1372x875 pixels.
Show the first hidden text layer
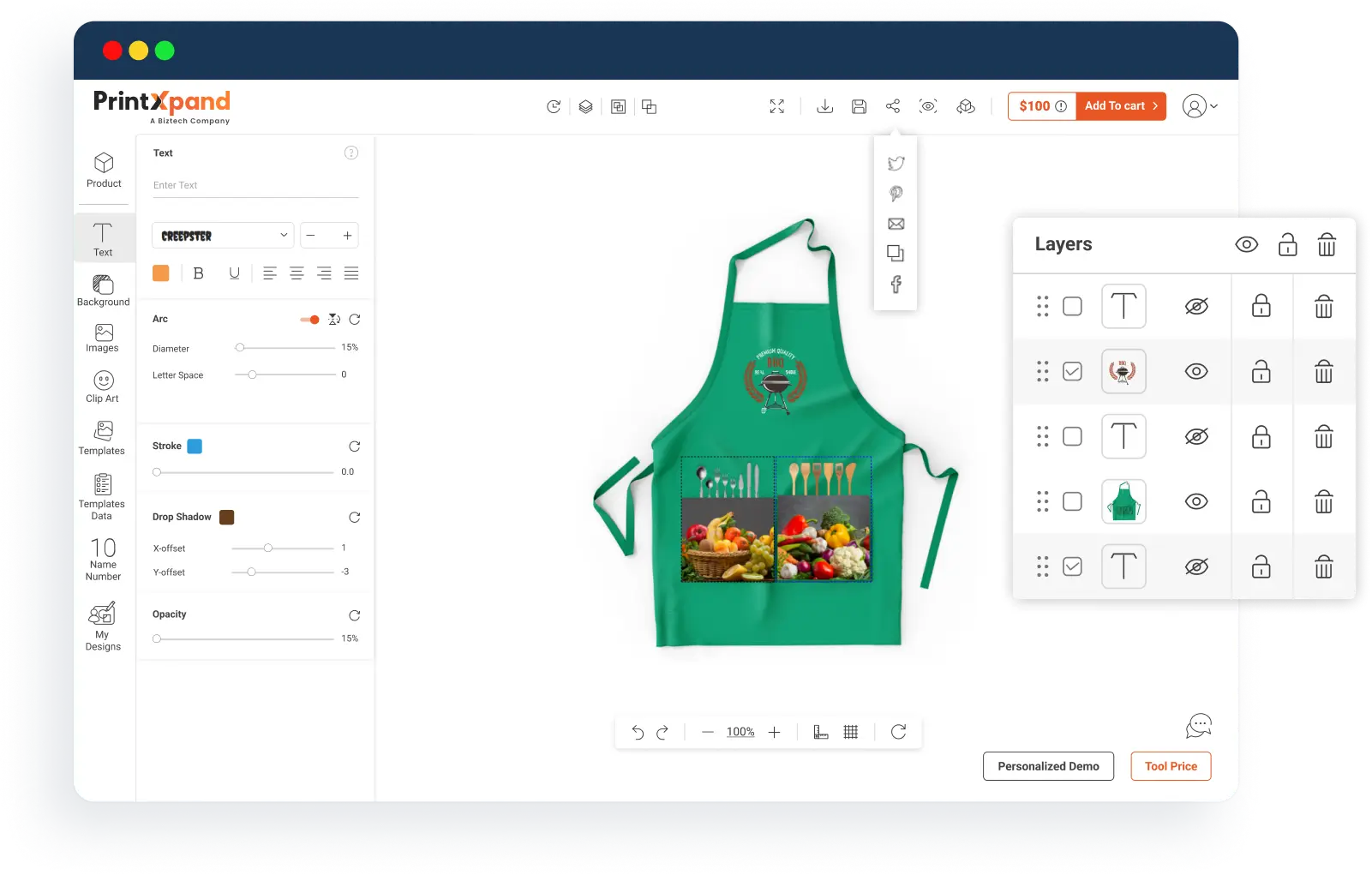[x=1196, y=306]
